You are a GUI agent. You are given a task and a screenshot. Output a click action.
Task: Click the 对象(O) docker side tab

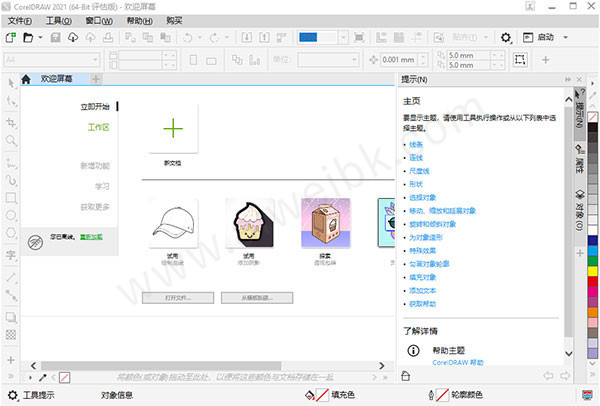tap(580, 210)
